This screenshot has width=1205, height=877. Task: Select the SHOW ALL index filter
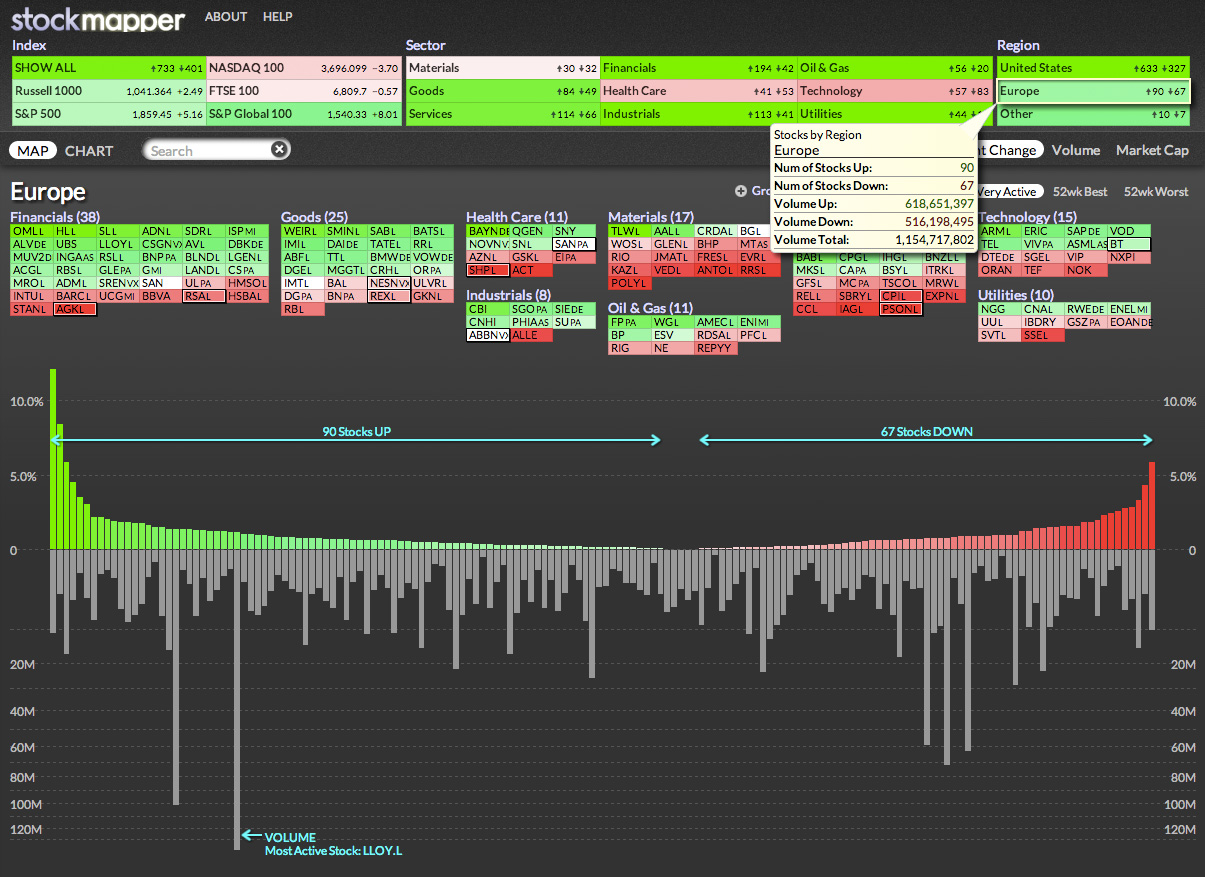tap(108, 68)
